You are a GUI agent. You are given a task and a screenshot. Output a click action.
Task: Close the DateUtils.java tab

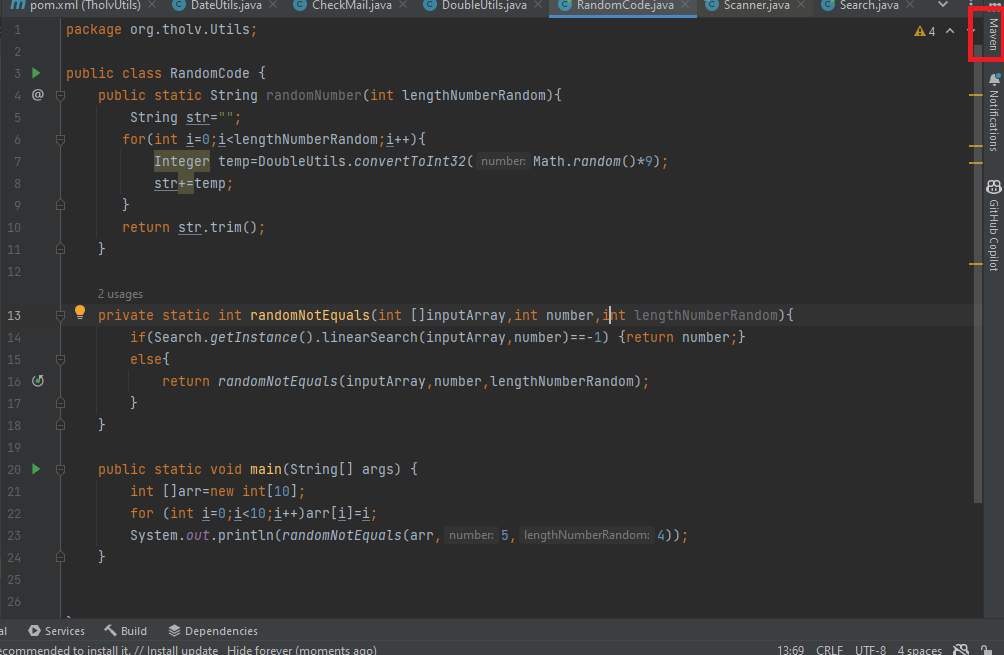pyautogui.click(x=273, y=5)
